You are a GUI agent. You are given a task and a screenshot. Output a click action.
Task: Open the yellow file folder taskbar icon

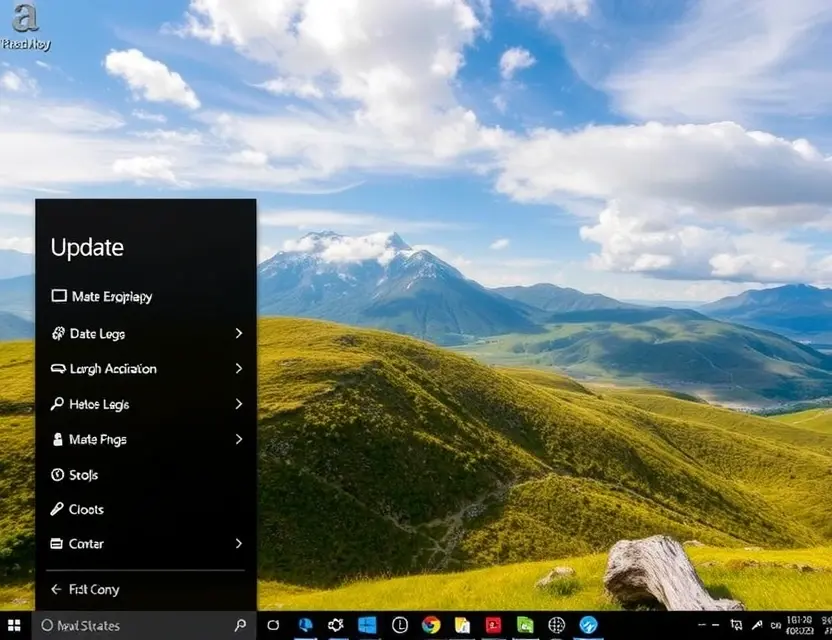click(463, 626)
